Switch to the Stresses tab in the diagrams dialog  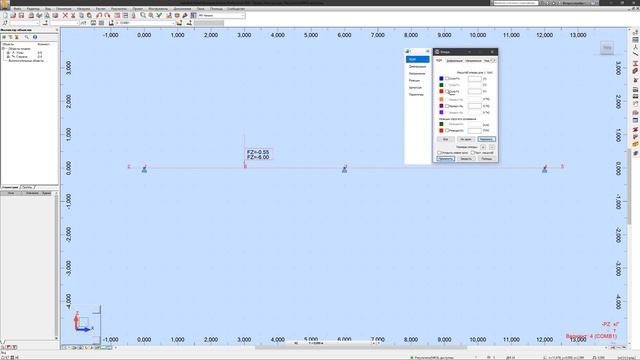tap(473, 61)
